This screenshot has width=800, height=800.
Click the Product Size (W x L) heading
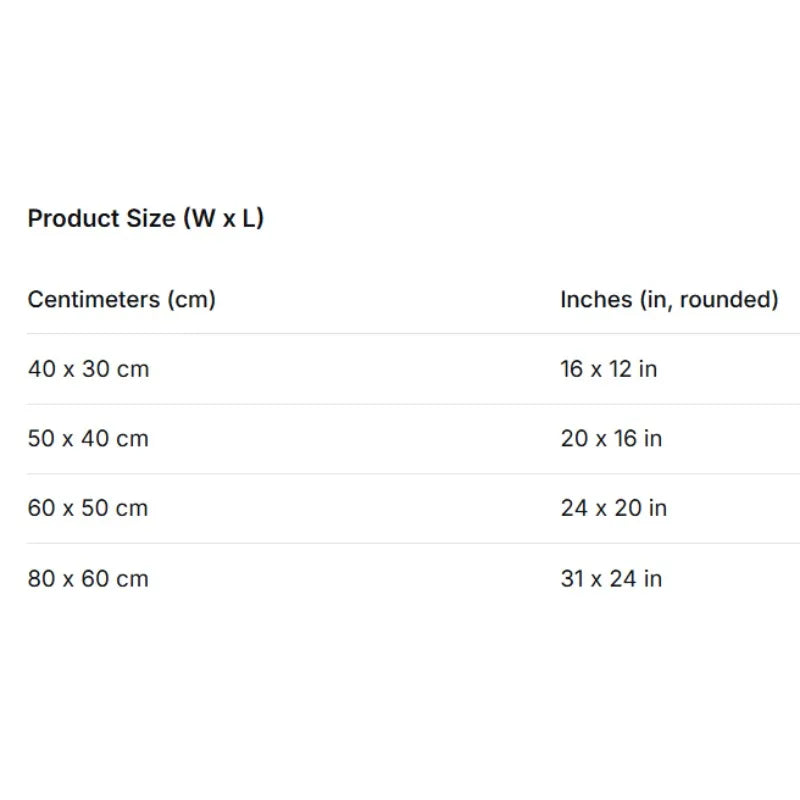tap(146, 218)
